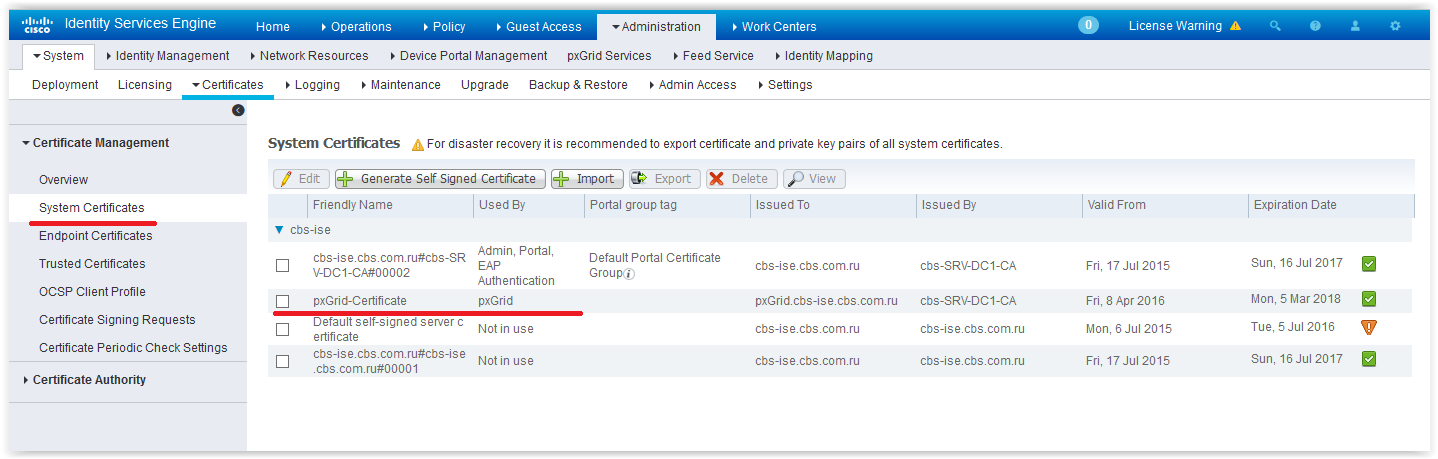Click green status icon for cbs-ise.cbs.com.ru#00001 row
This screenshot has width=1438, height=459.
pyautogui.click(x=1369, y=358)
